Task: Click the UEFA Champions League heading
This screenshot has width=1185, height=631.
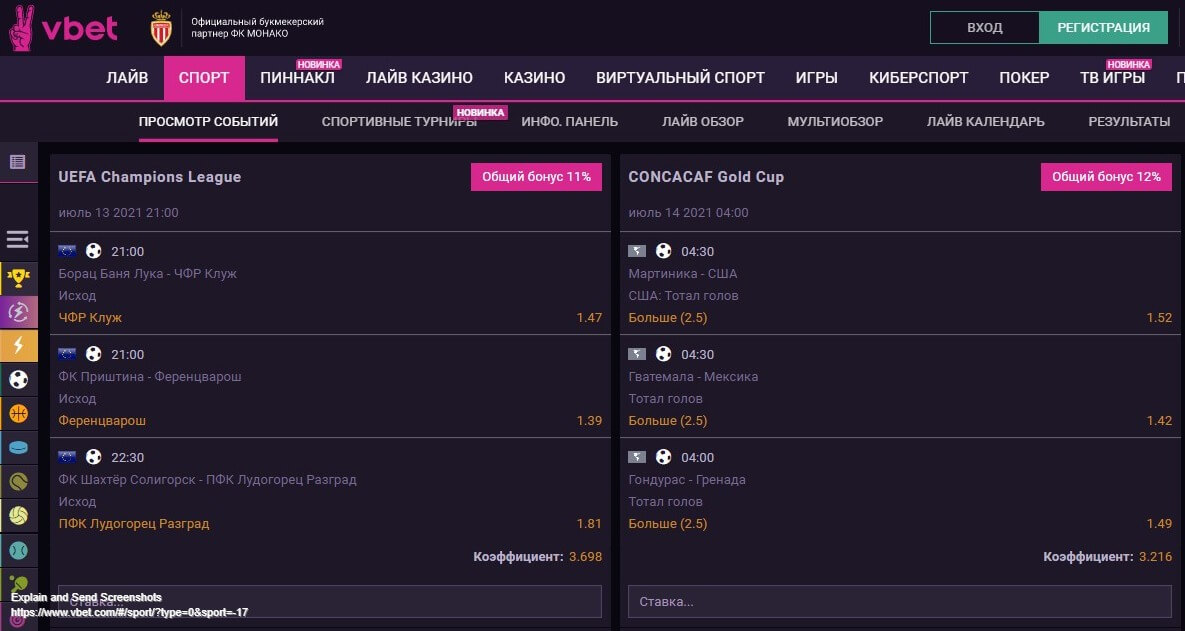Action: click(x=150, y=177)
